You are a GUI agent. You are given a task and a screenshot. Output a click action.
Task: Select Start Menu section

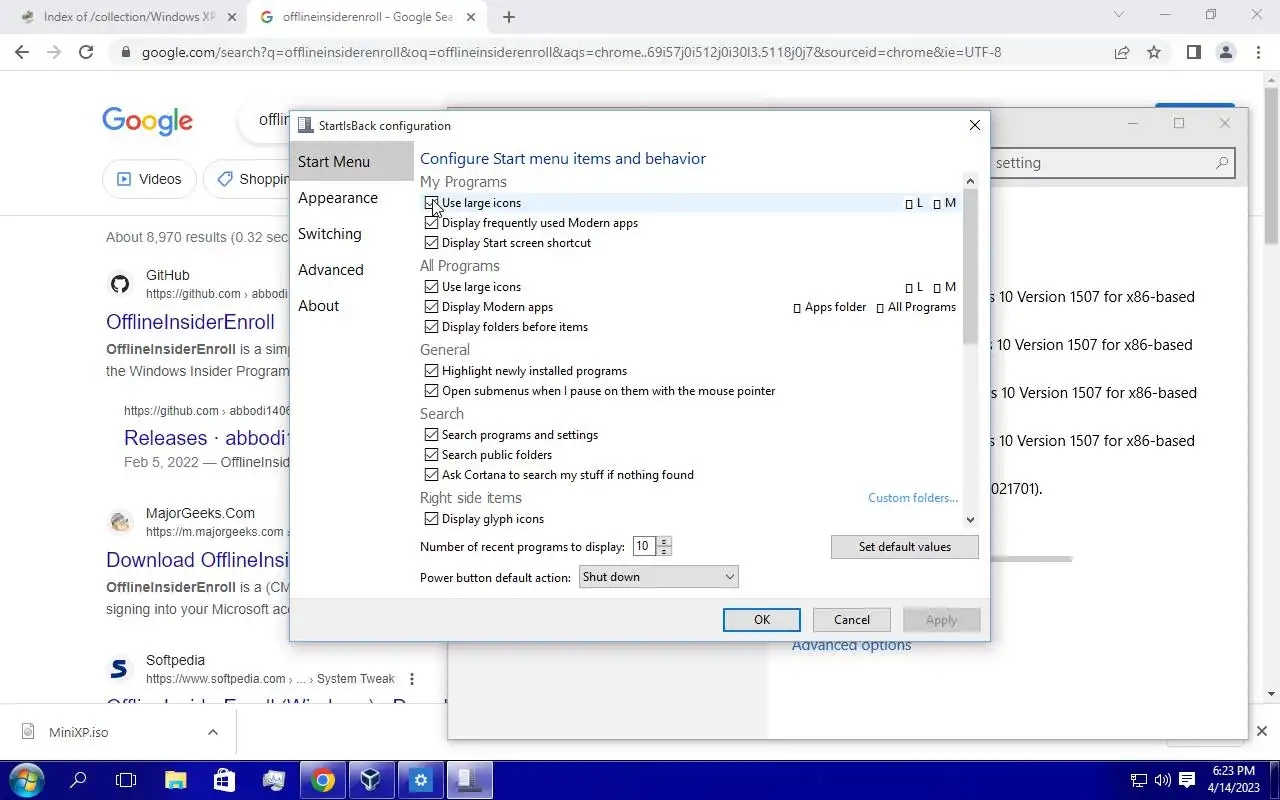(351, 162)
